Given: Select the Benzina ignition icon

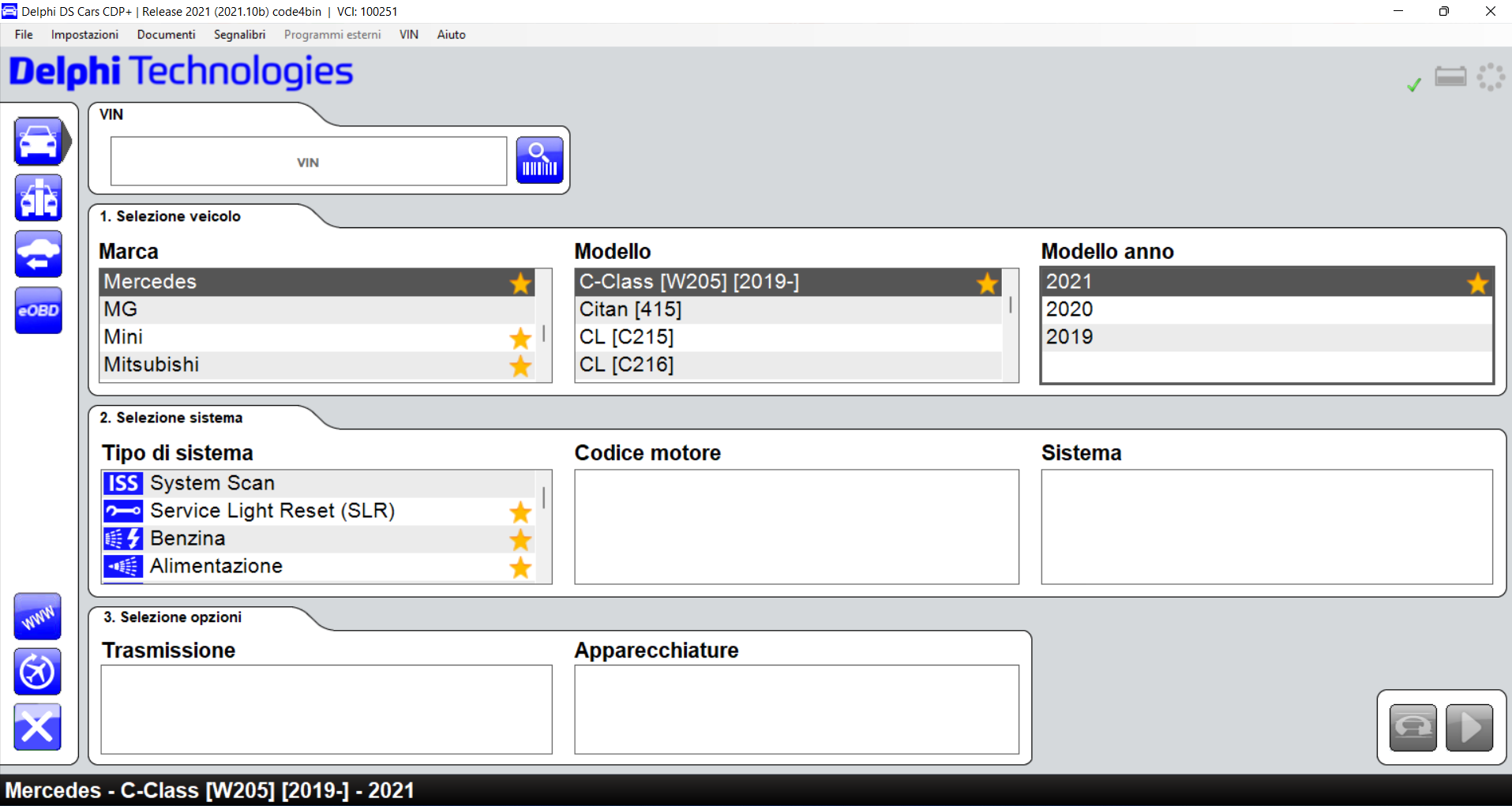Looking at the screenshot, I should click(x=124, y=538).
